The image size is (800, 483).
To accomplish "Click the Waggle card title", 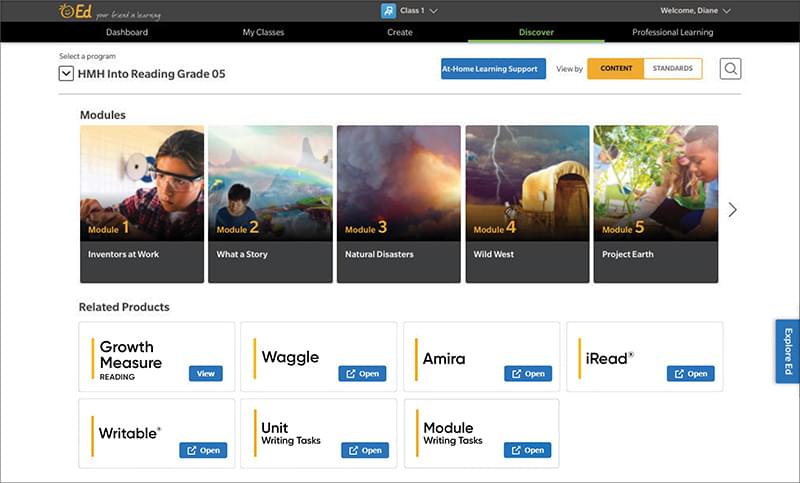I will [x=290, y=357].
